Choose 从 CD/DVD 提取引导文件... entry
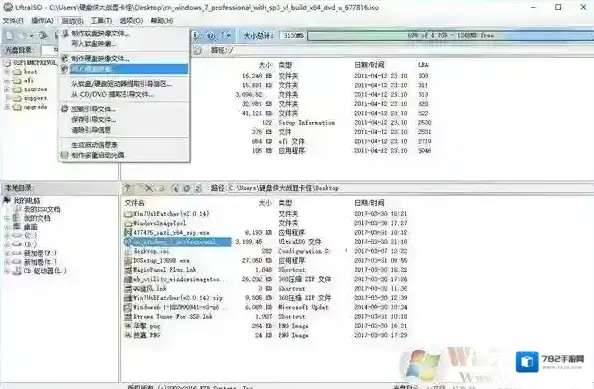Screen dimensions: 594x389 pos(124,94)
